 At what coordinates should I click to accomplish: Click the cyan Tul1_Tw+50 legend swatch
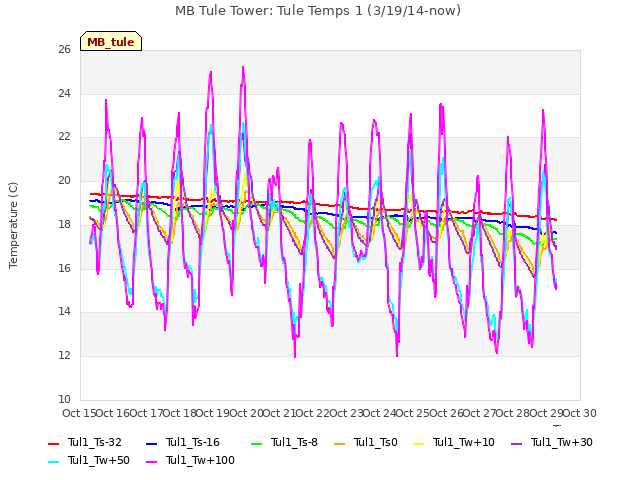53,461
